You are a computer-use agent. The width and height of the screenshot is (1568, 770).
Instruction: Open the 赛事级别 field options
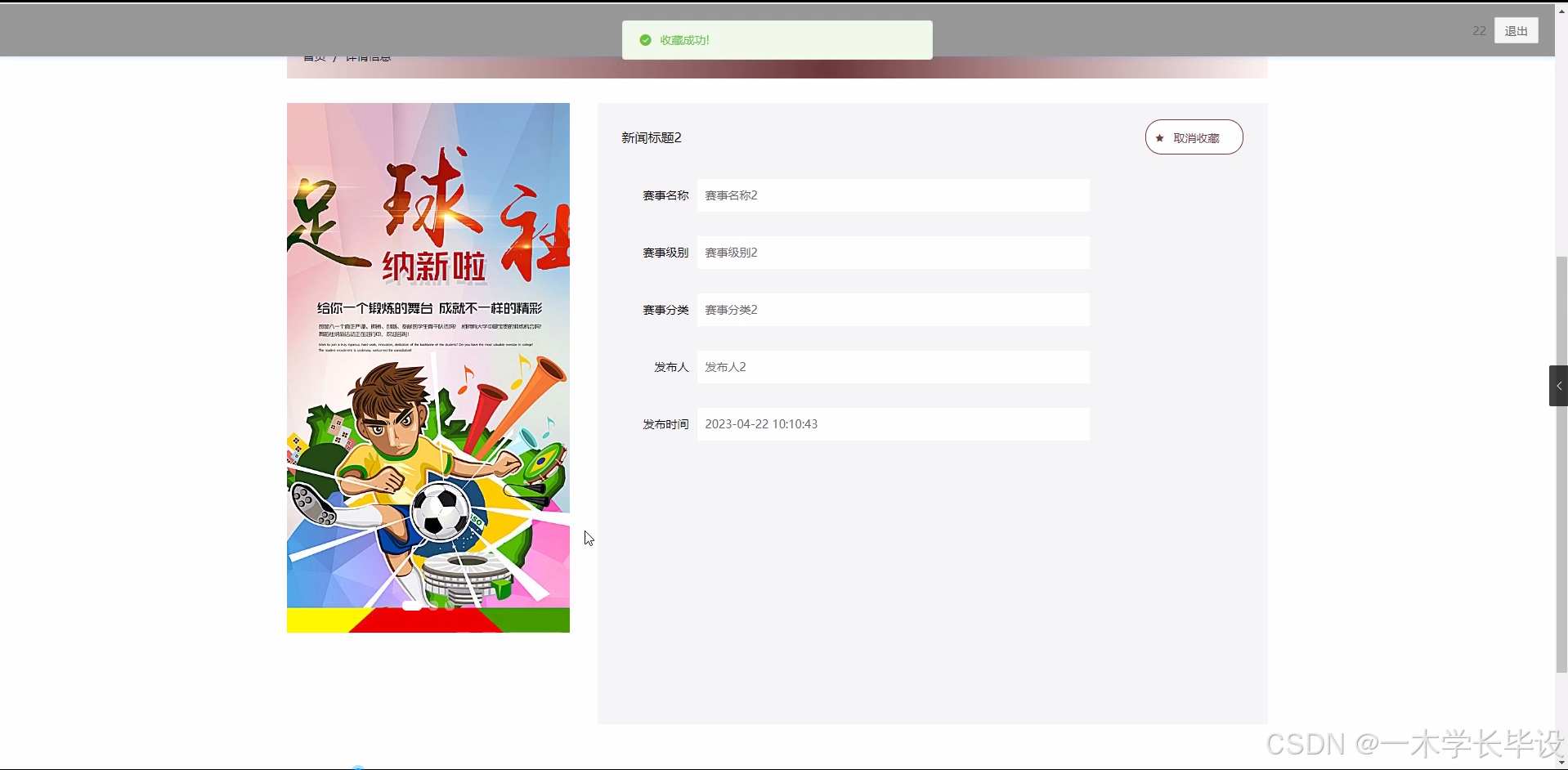(x=894, y=252)
